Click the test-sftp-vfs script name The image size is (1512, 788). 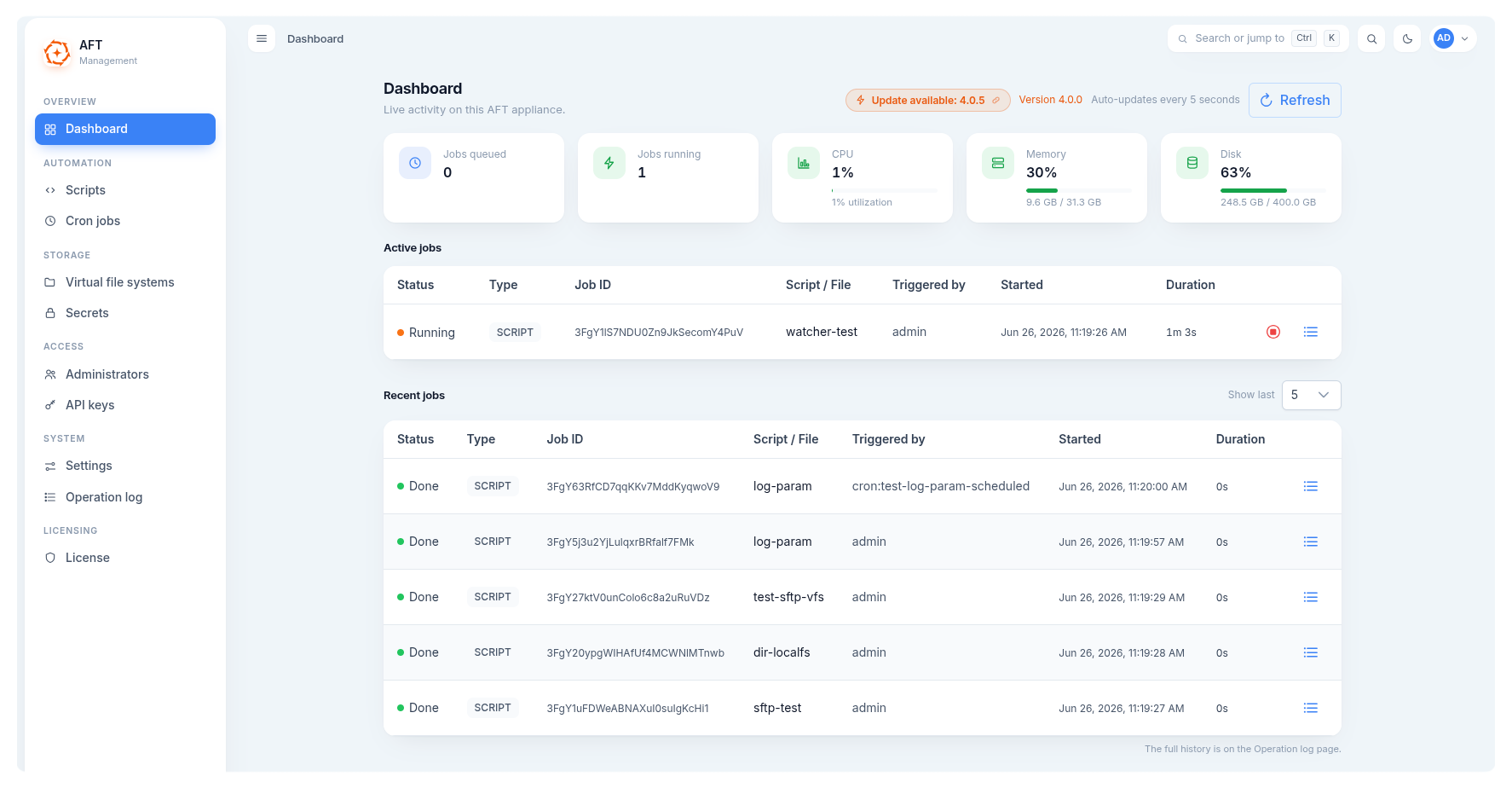[788, 597]
